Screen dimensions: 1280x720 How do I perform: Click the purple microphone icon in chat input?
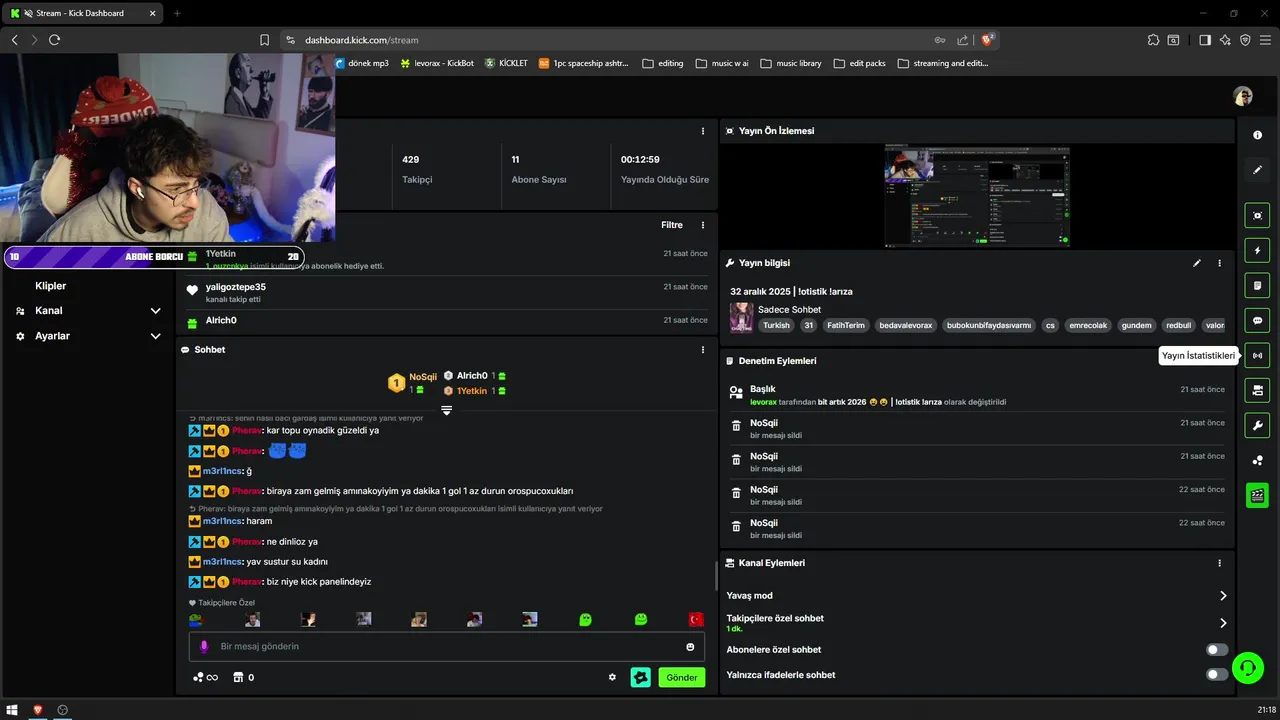click(204, 647)
